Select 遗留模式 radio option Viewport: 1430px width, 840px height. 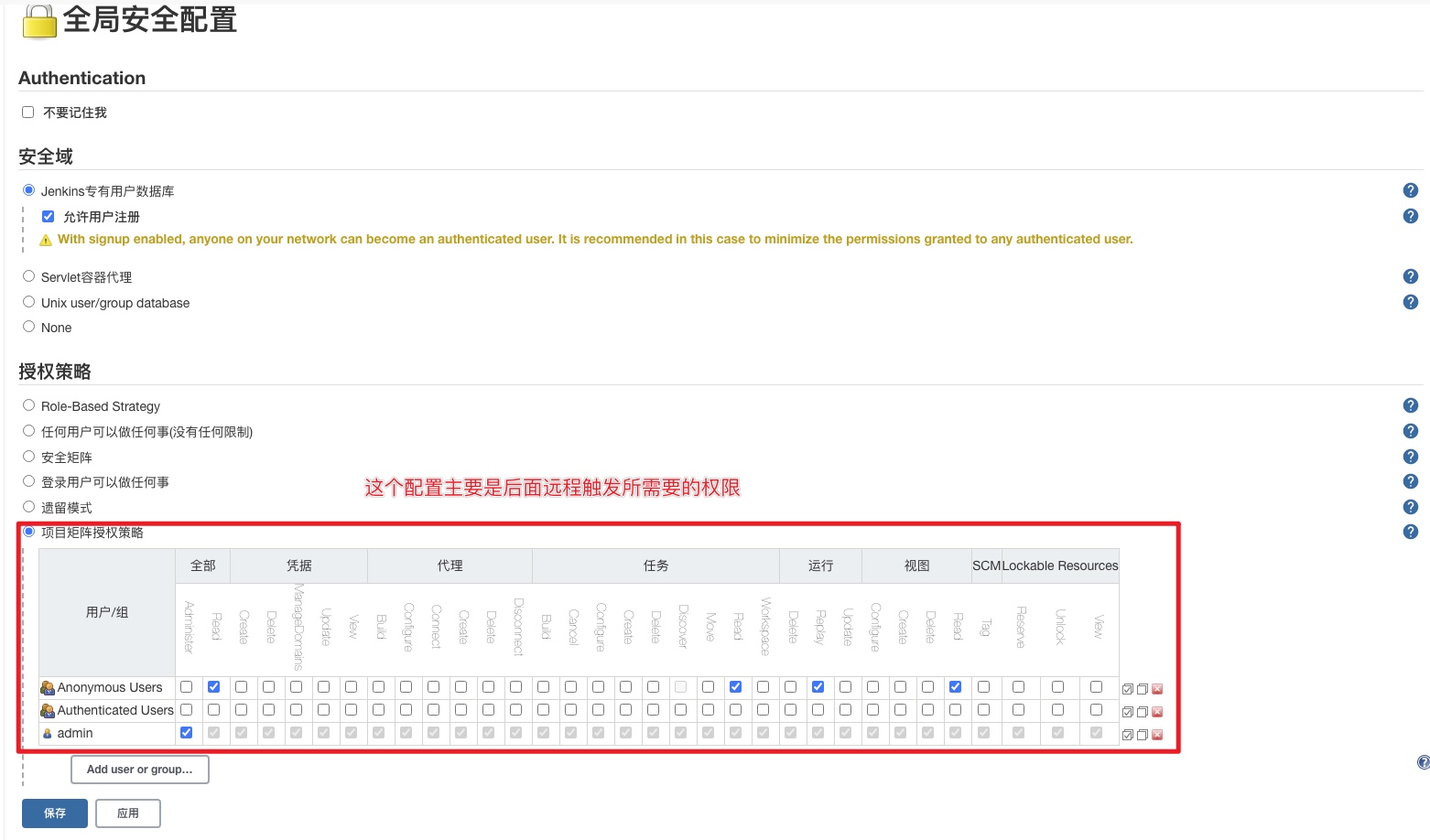pos(28,507)
